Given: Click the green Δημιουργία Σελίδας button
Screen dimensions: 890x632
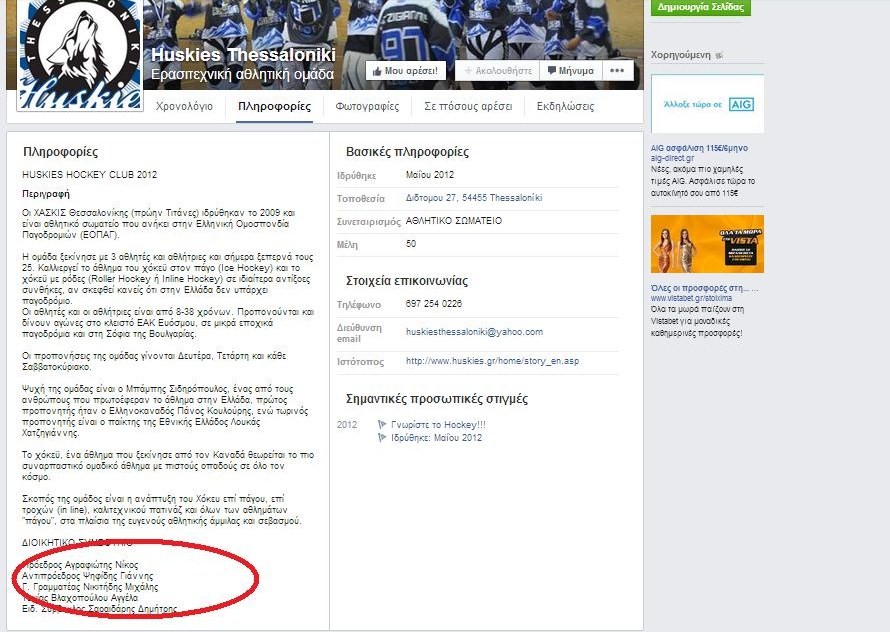Looking at the screenshot, I should [700, 7].
